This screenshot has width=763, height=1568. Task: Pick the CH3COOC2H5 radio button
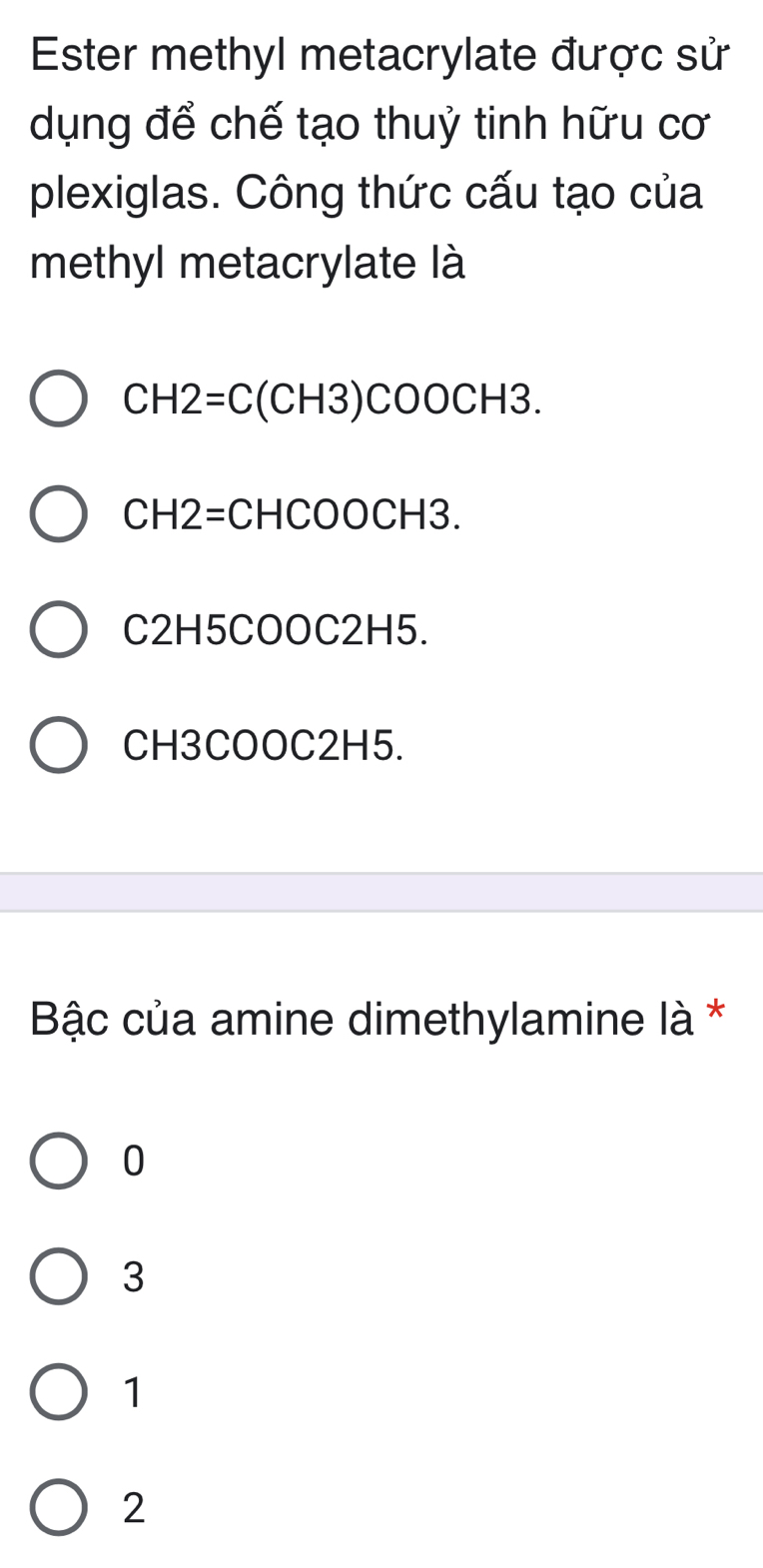tap(58, 745)
